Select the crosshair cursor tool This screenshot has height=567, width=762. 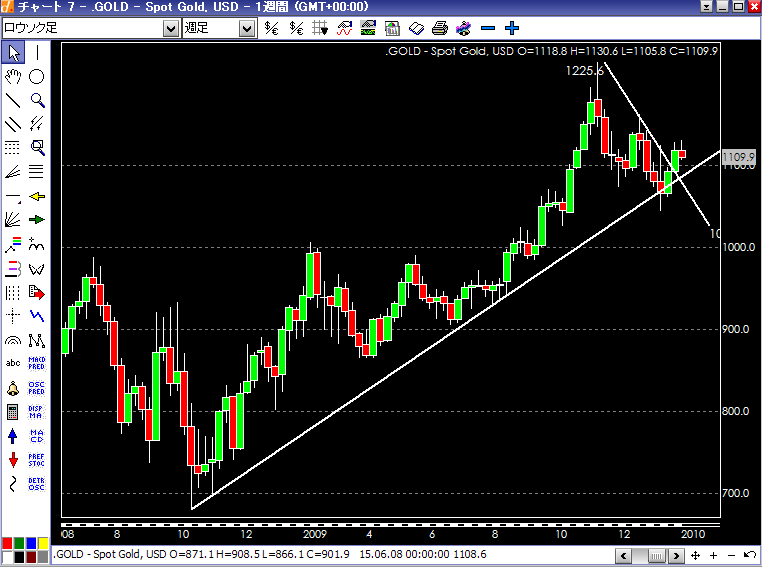click(x=13, y=316)
